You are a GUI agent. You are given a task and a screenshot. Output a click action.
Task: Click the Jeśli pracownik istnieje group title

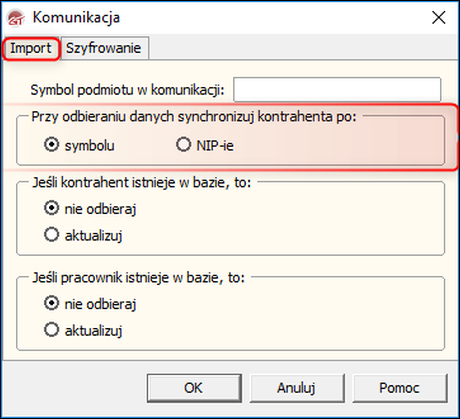tap(139, 278)
